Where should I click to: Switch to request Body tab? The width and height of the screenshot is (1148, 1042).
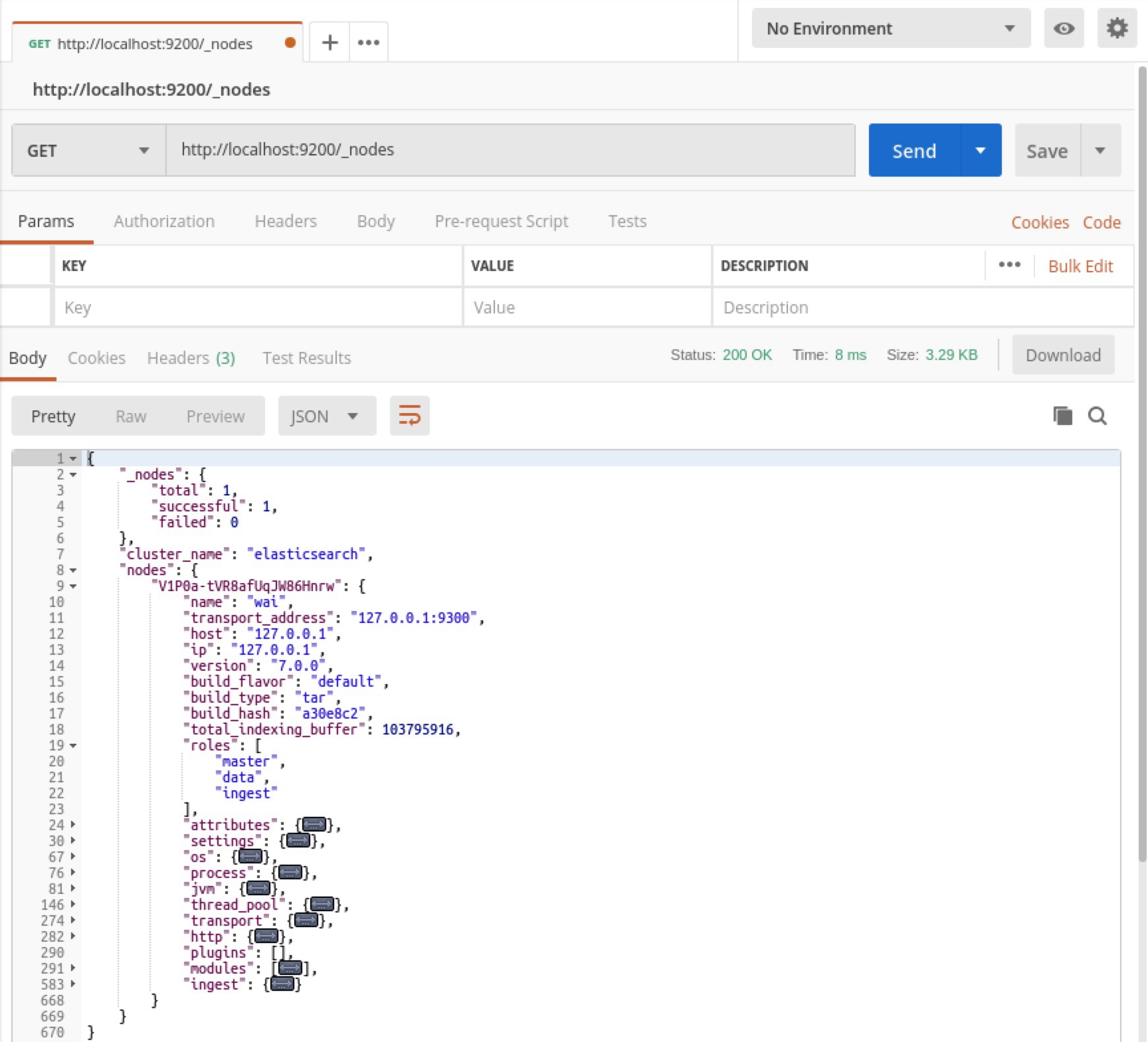coord(376,221)
